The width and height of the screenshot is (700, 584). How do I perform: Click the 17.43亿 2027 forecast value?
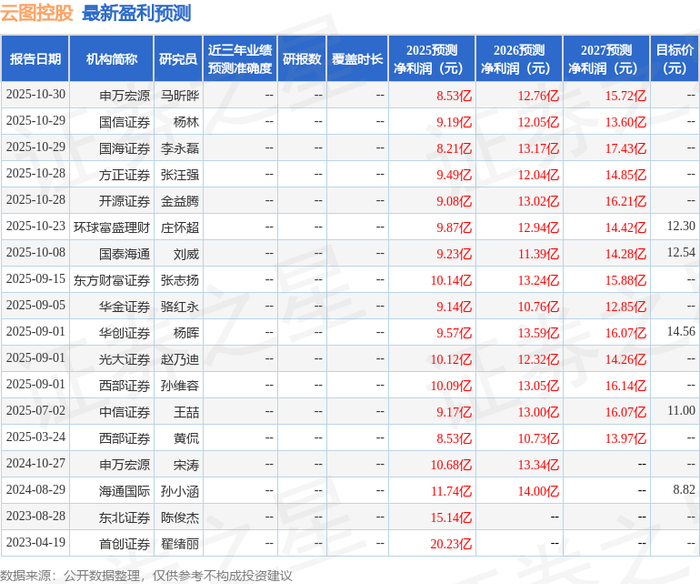pyautogui.click(x=625, y=148)
